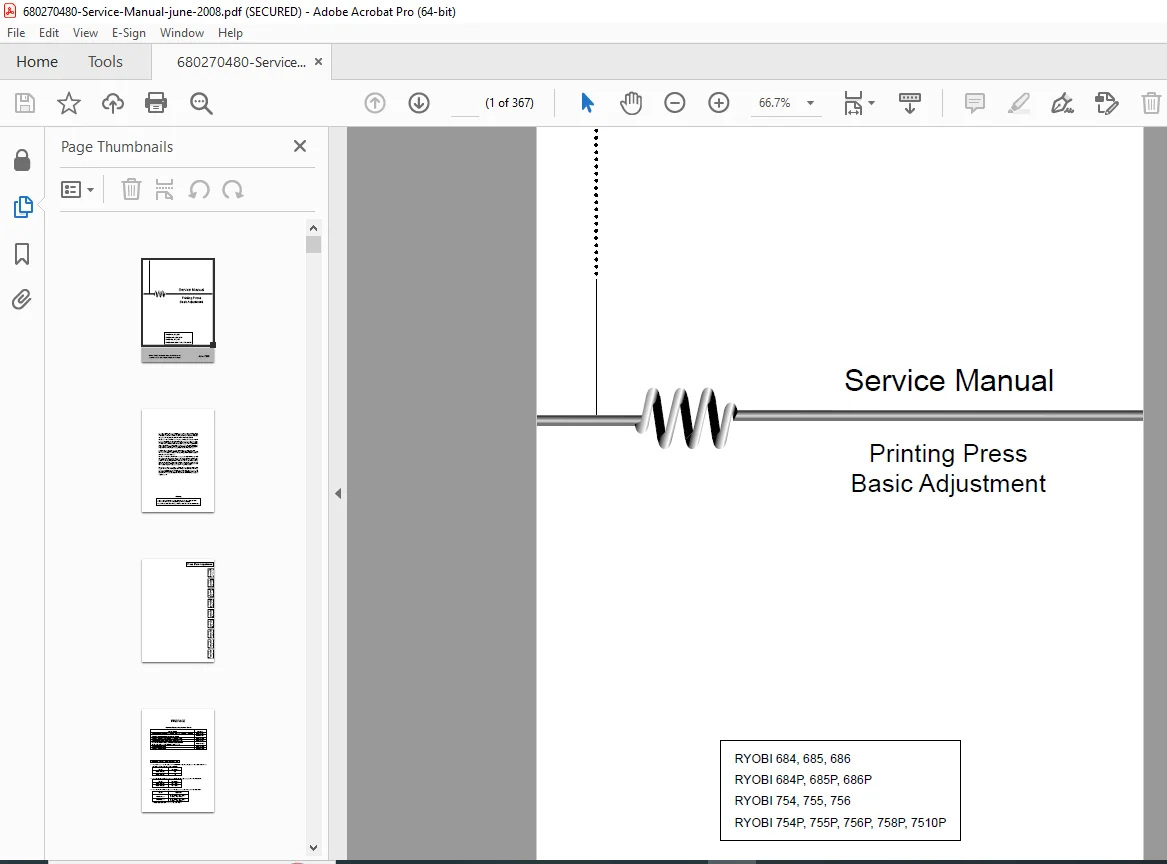Click the cloud upload icon
The height and width of the screenshot is (864, 1167).
(x=112, y=103)
